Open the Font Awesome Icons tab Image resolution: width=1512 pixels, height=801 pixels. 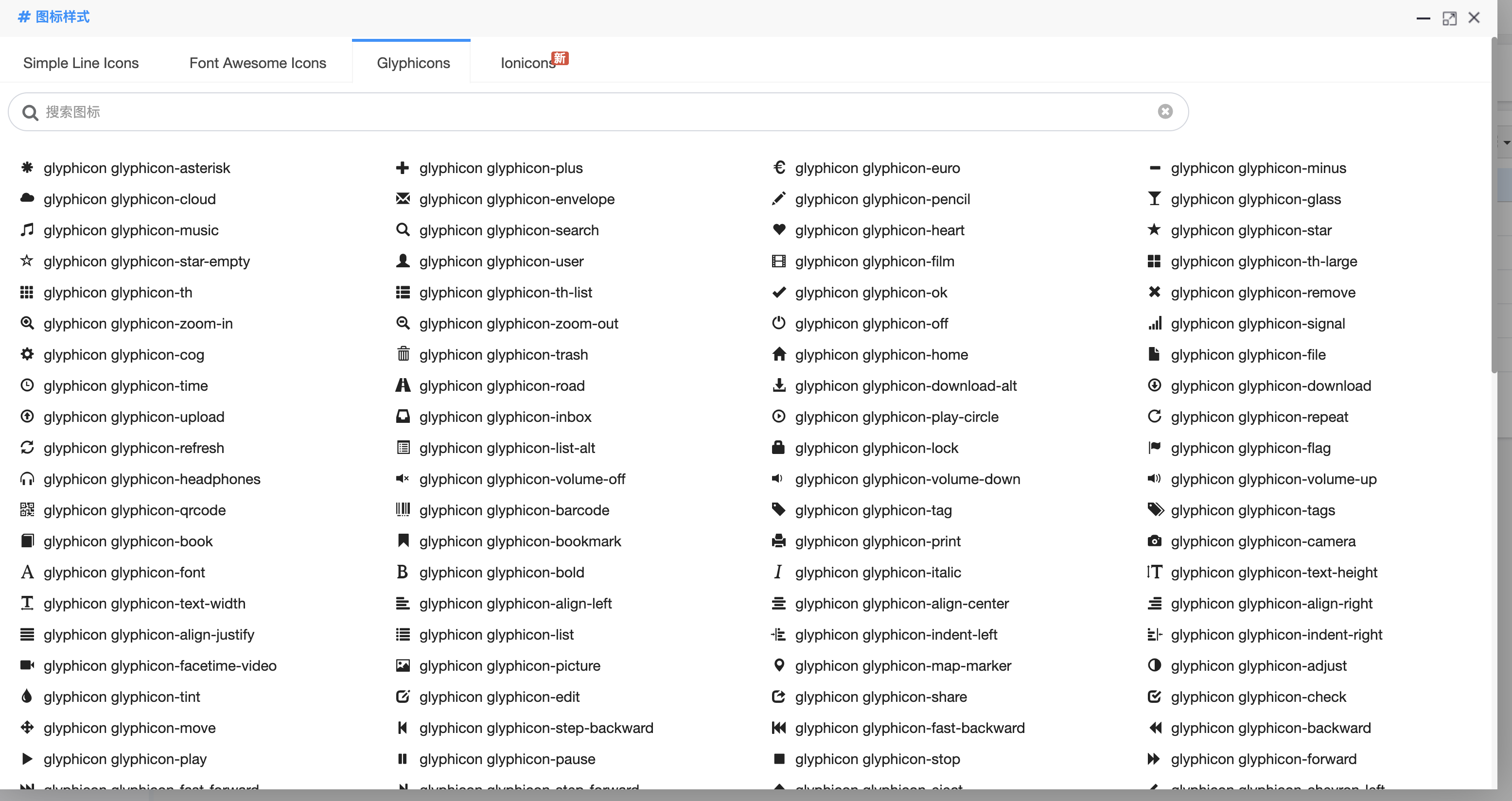(257, 63)
